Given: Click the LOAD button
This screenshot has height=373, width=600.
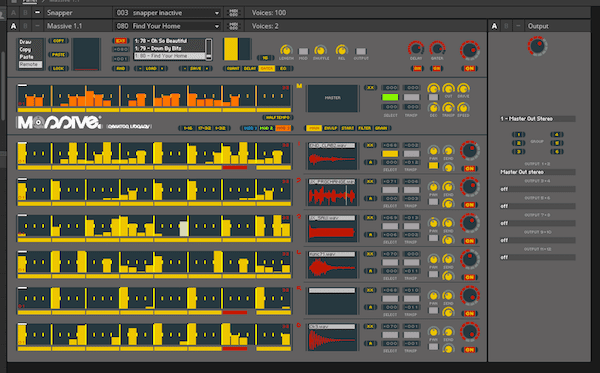Looking at the screenshot, I should tap(151, 68).
